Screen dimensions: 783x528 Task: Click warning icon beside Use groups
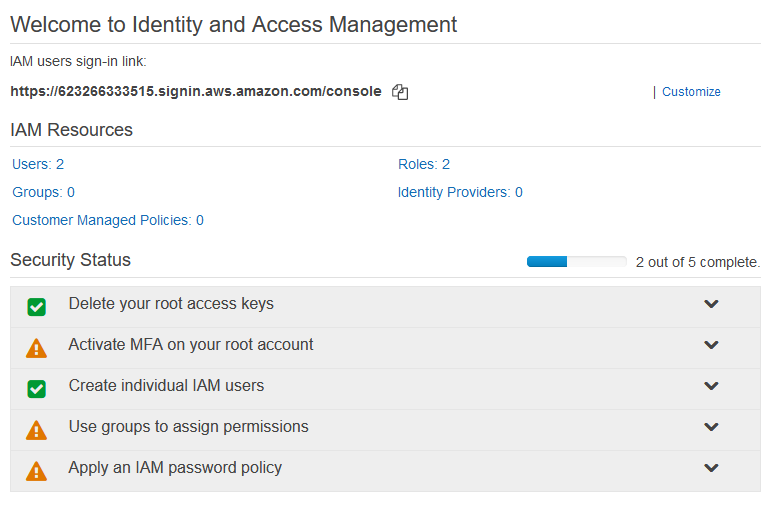pyautogui.click(x=37, y=430)
